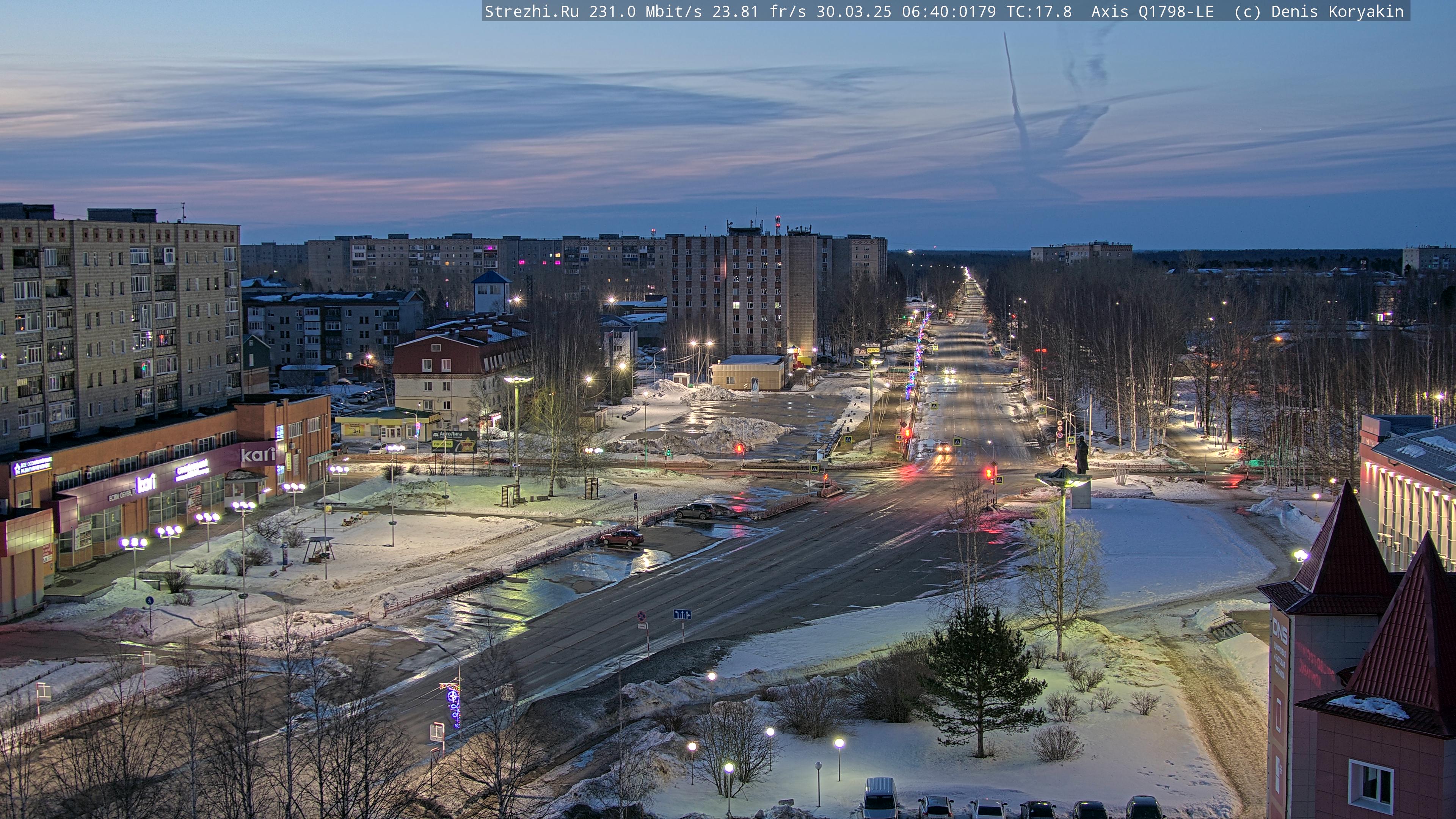
Task: Click the "06:40:0179" time stamp
Action: (949, 12)
